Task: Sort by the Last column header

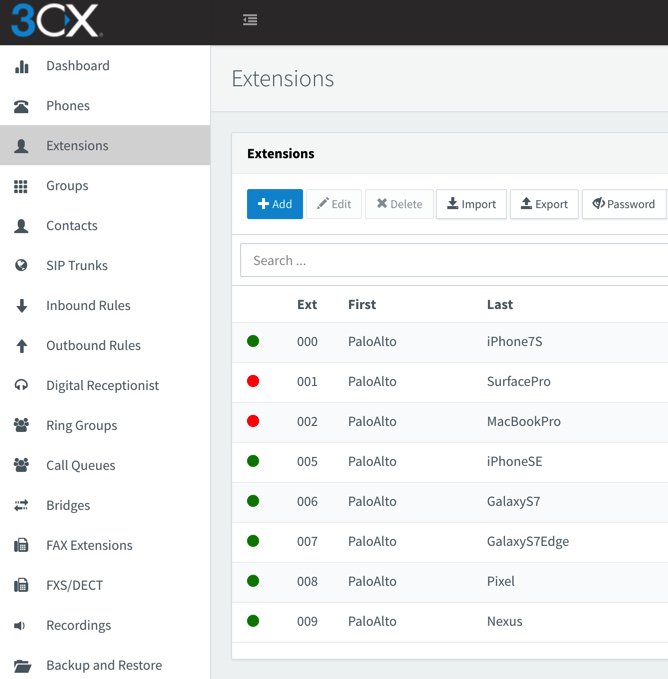Action: (500, 304)
